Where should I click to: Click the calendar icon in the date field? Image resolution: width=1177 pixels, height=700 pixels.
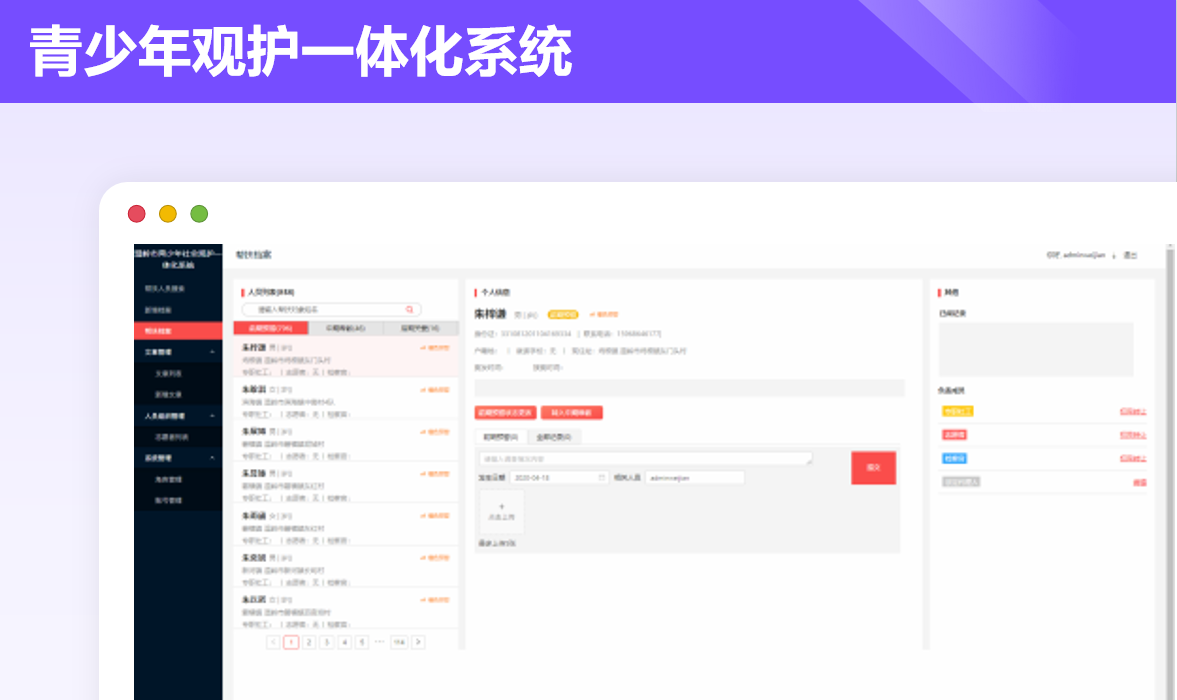point(601,477)
